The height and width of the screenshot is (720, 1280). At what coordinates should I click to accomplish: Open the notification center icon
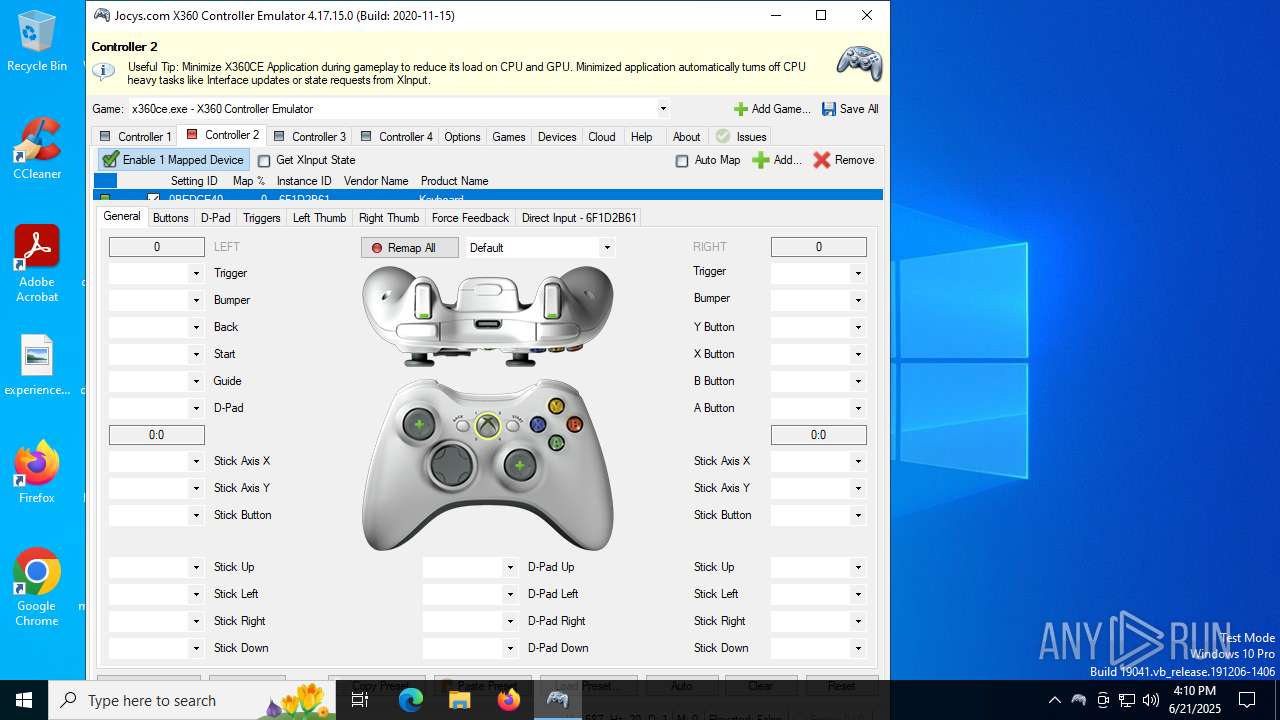coord(1247,700)
